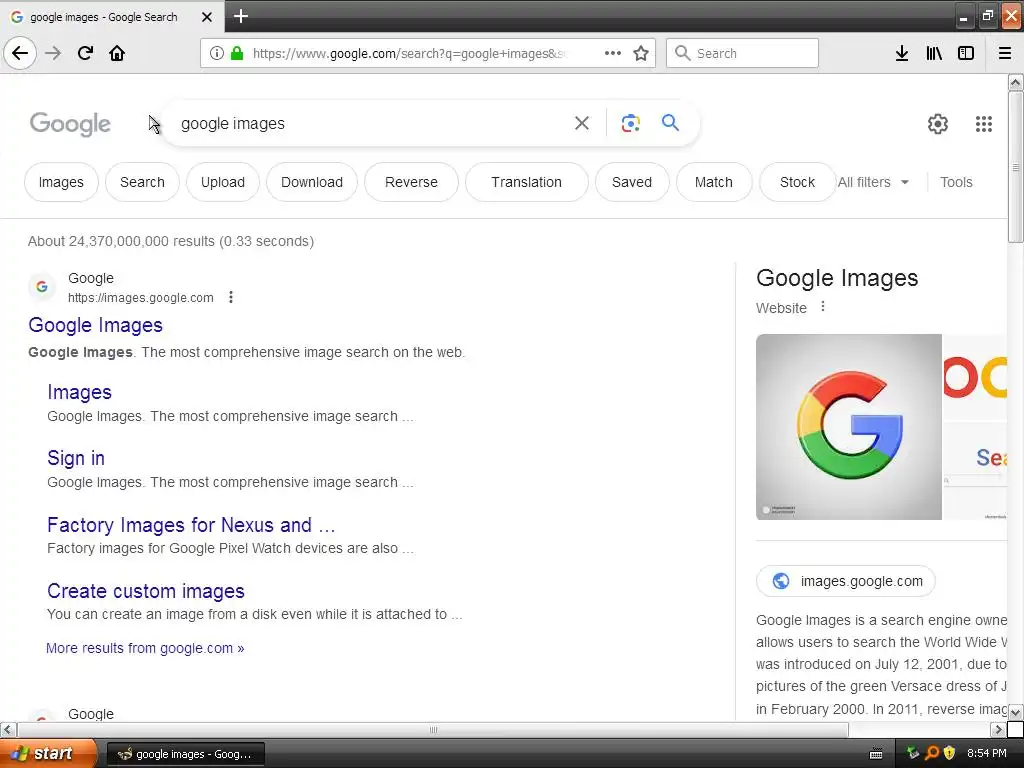Click the Google logo

coord(71,124)
